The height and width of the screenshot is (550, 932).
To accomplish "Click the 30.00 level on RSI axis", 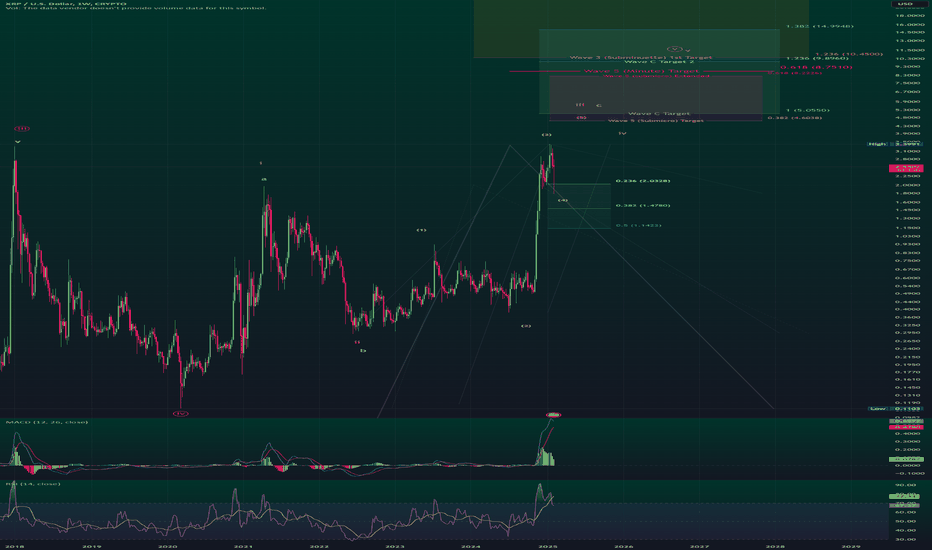I will (906, 539).
